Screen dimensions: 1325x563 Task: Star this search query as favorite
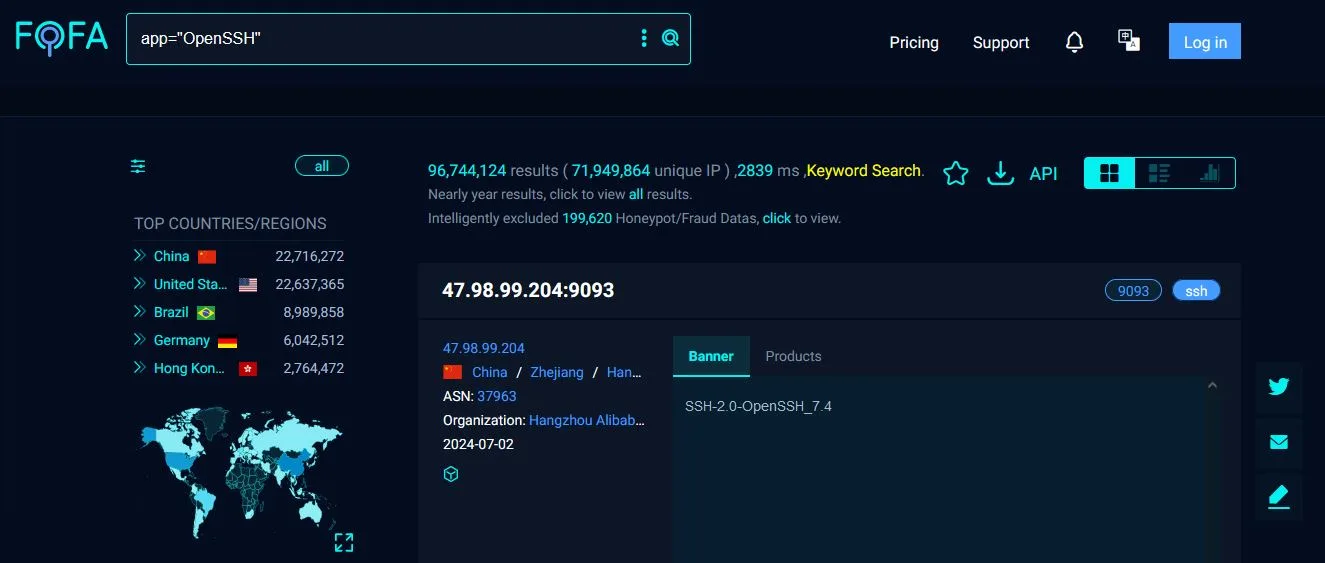coord(956,173)
